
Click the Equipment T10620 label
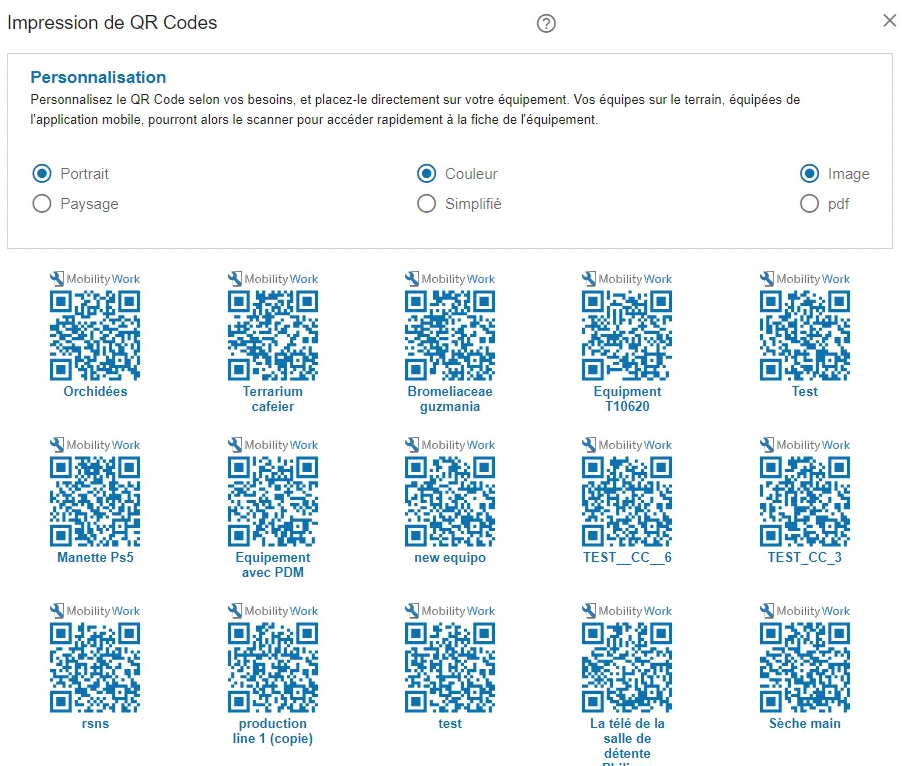pos(627,399)
